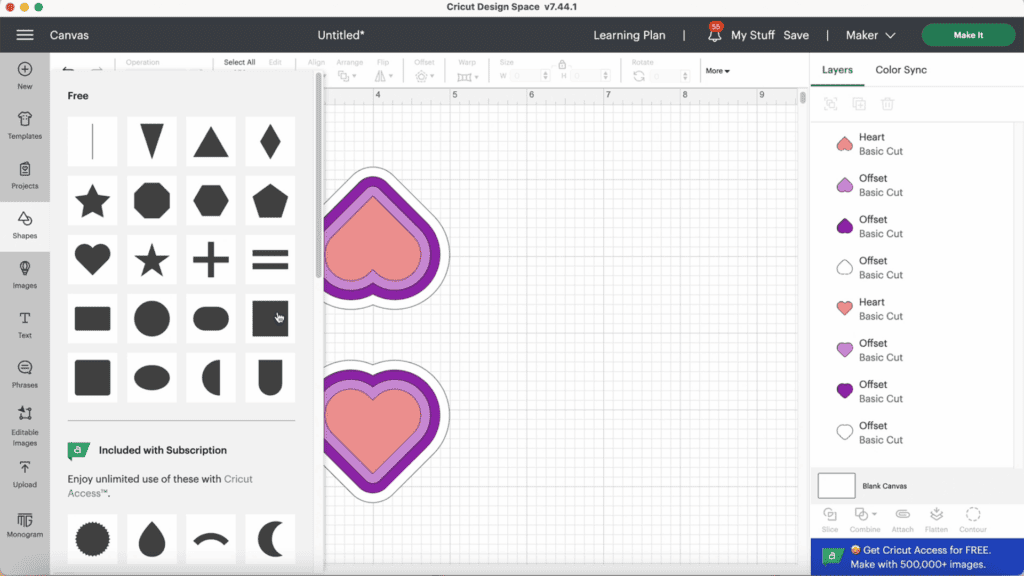Insert the scalloped circle subscription shape
Image resolution: width=1024 pixels, height=576 pixels.
pyautogui.click(x=93, y=539)
